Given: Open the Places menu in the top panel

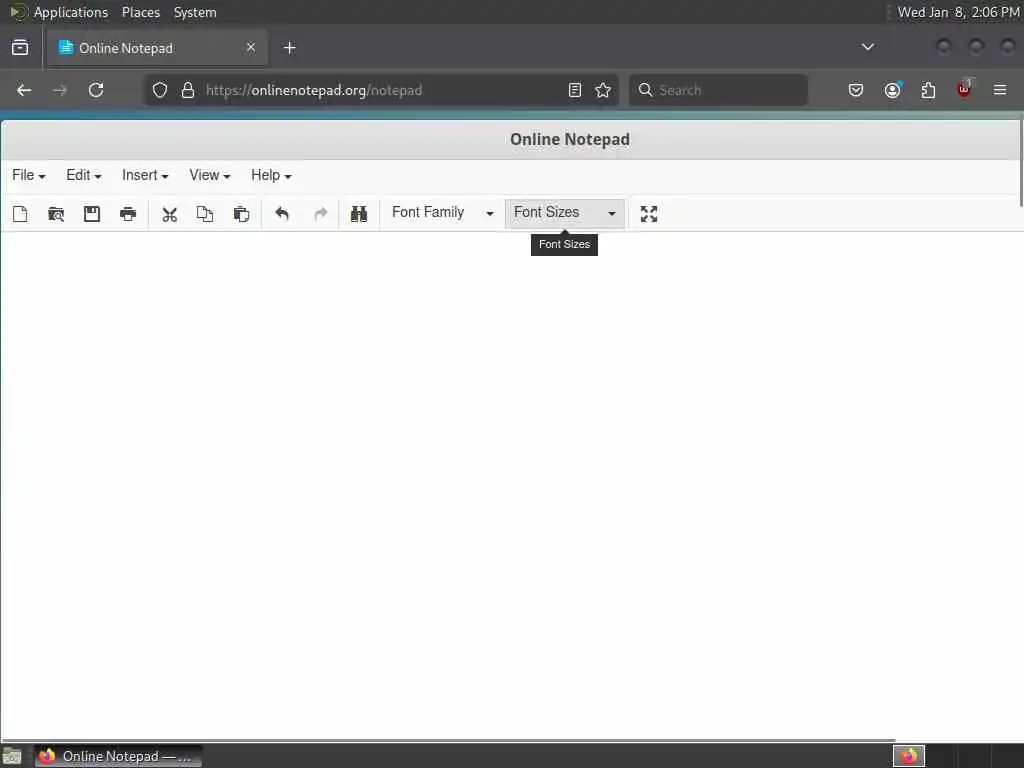Looking at the screenshot, I should pos(140,12).
